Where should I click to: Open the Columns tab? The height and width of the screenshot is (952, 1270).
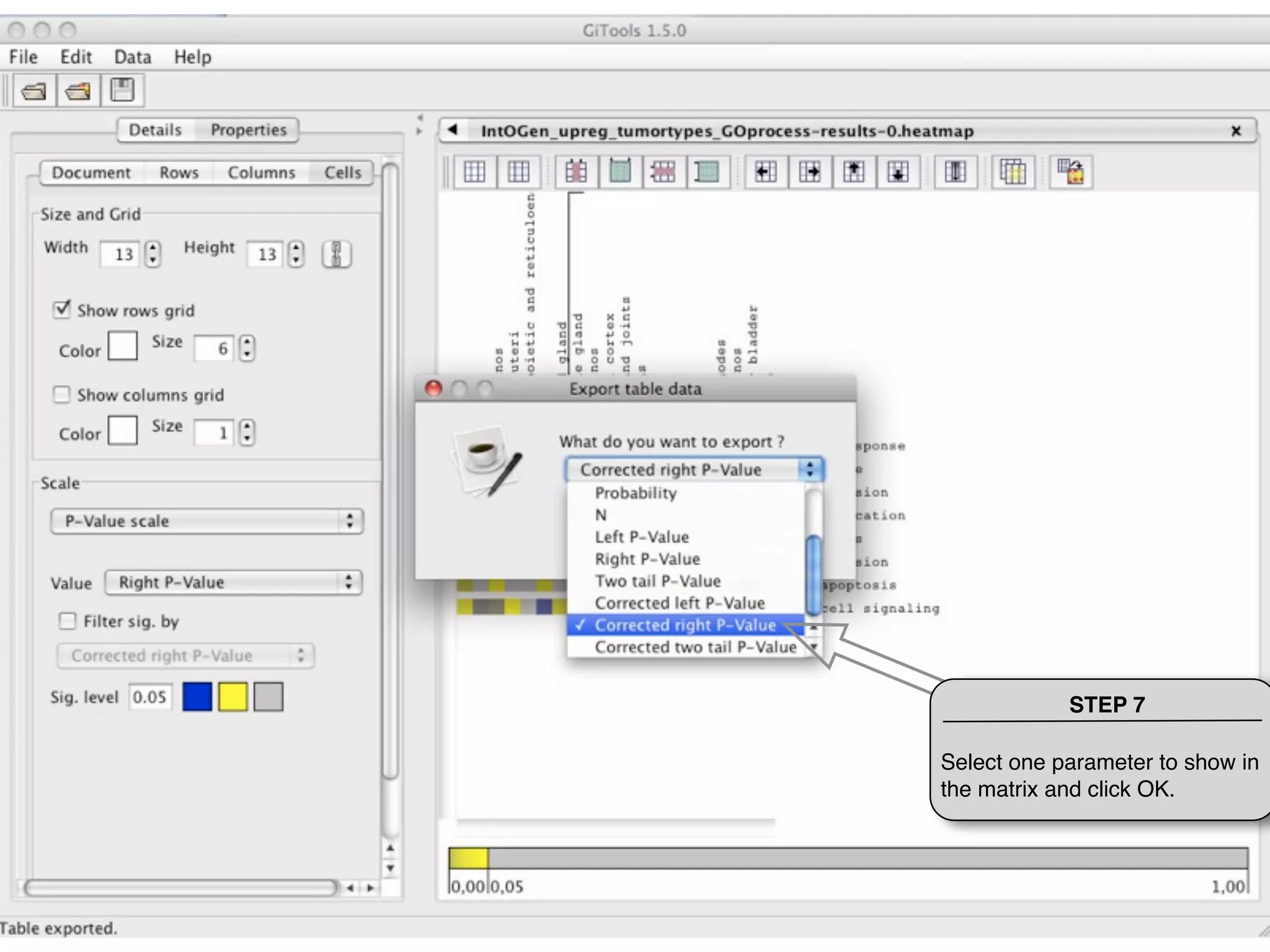click(x=261, y=172)
